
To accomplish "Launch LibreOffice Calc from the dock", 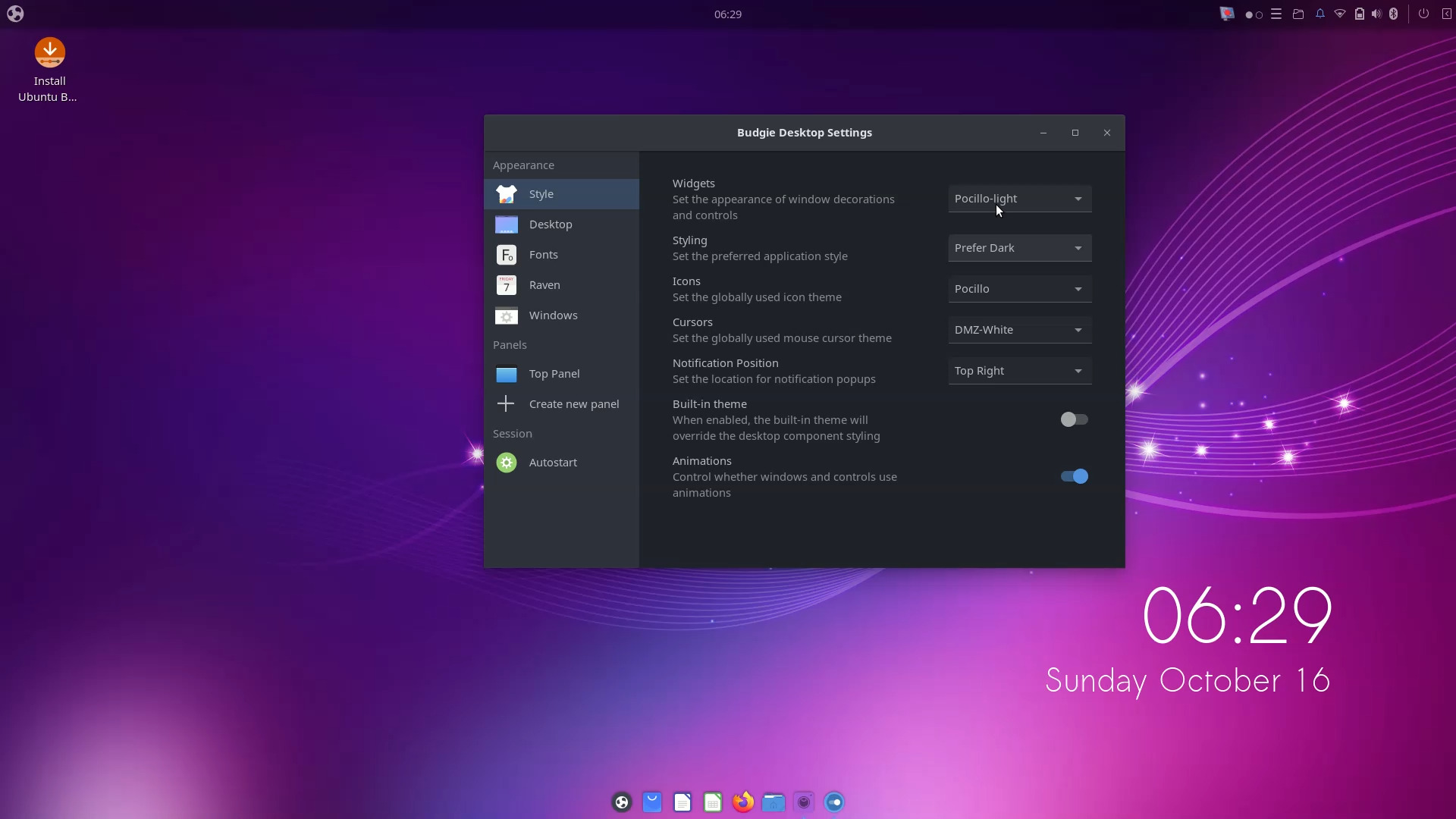I will pyautogui.click(x=712, y=802).
